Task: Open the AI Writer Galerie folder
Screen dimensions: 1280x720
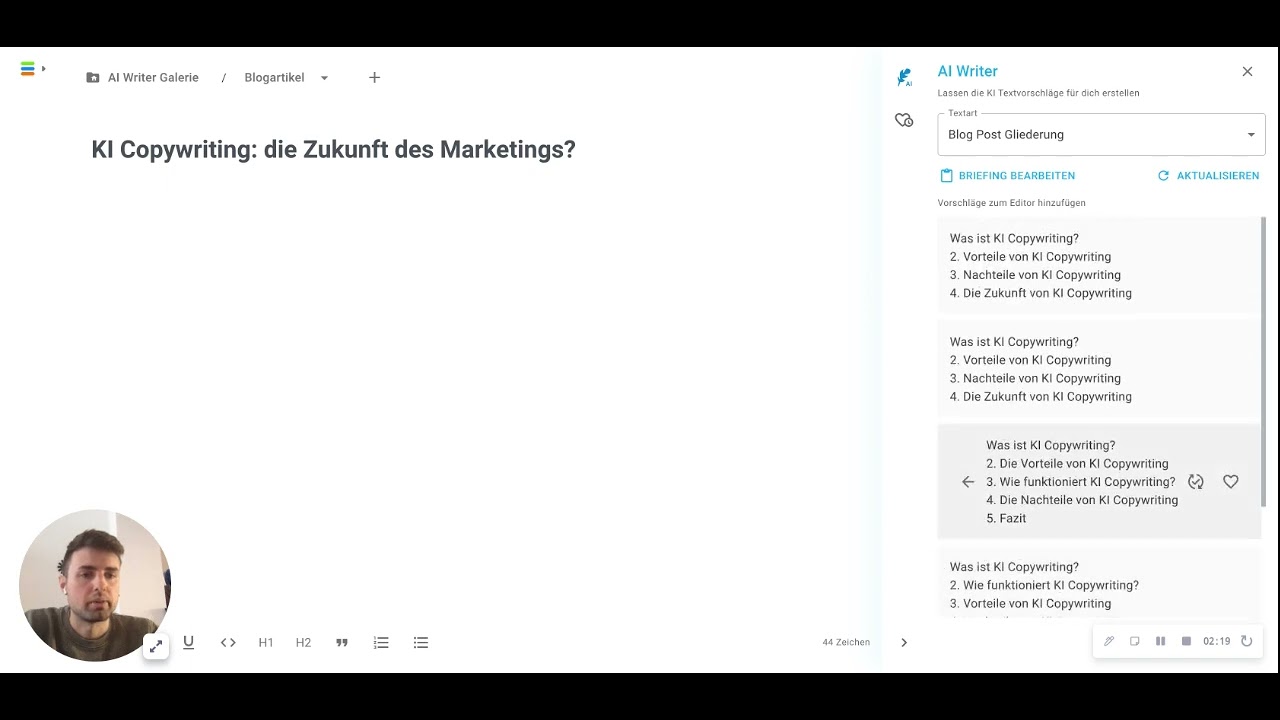Action: (142, 77)
